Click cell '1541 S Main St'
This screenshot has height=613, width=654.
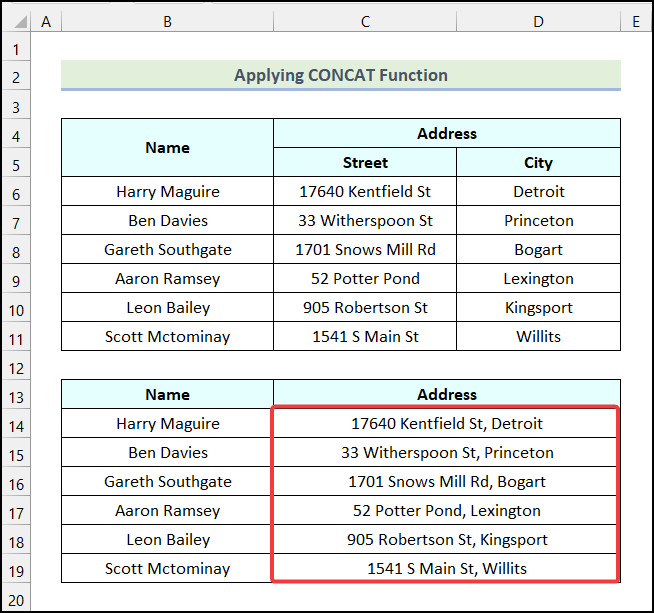point(365,336)
